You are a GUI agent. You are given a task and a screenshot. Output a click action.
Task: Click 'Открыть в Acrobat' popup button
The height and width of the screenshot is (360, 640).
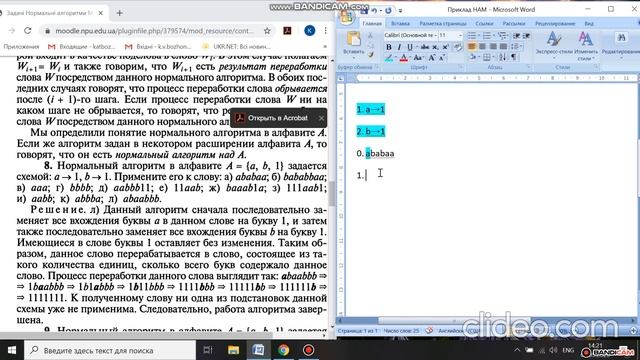pyautogui.click(x=273, y=118)
